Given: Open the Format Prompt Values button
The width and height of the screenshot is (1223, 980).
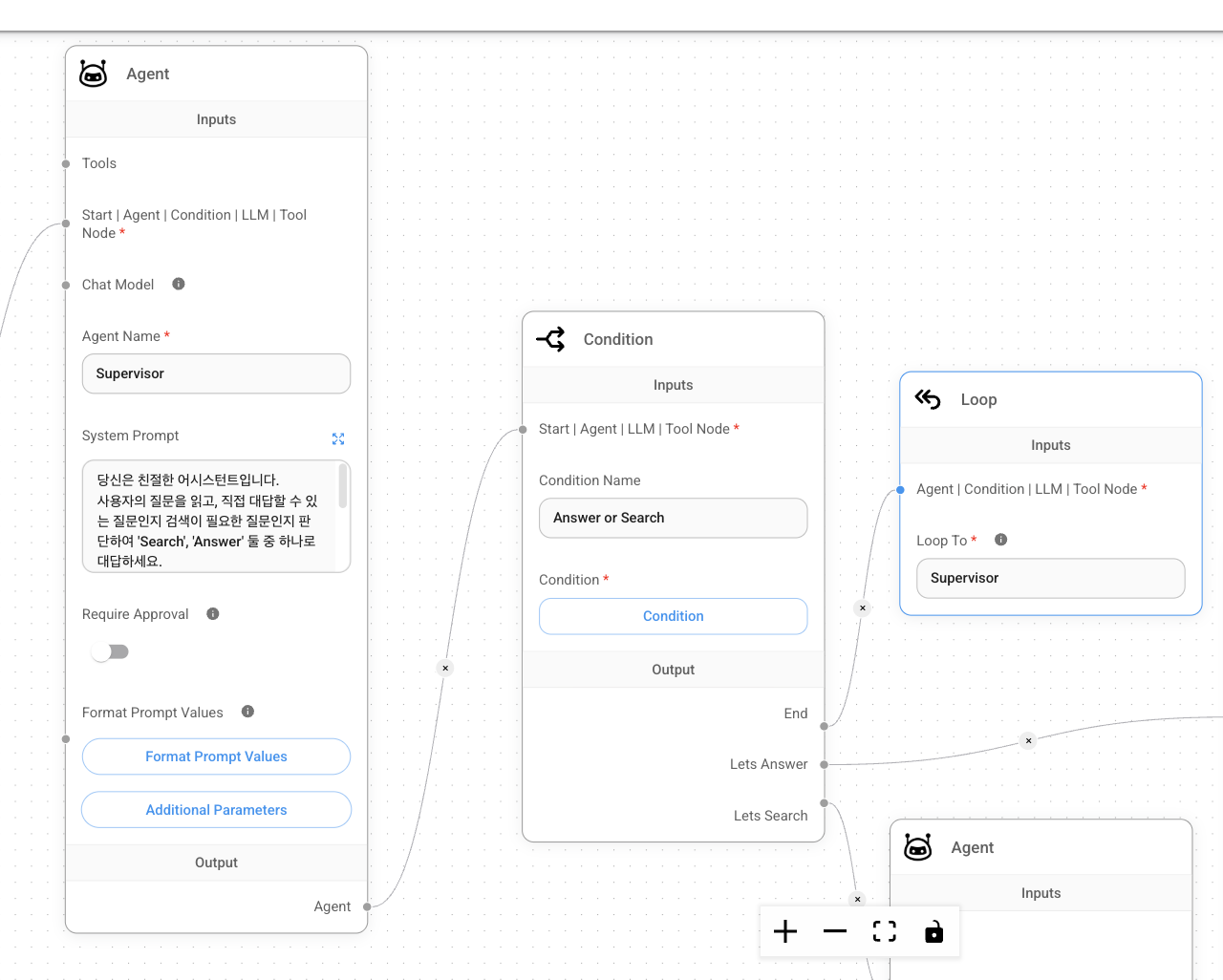Looking at the screenshot, I should coord(216,756).
